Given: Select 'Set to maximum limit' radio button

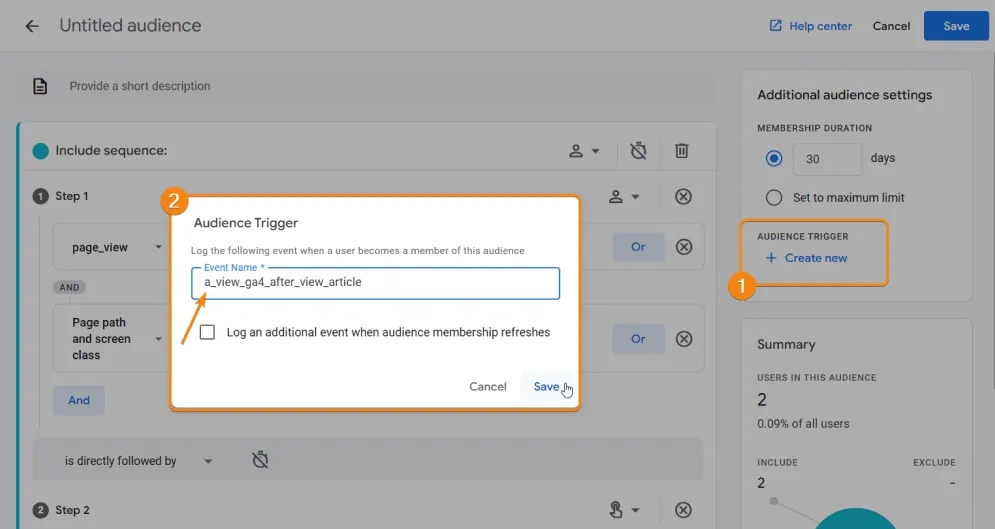Looking at the screenshot, I should pos(774,197).
